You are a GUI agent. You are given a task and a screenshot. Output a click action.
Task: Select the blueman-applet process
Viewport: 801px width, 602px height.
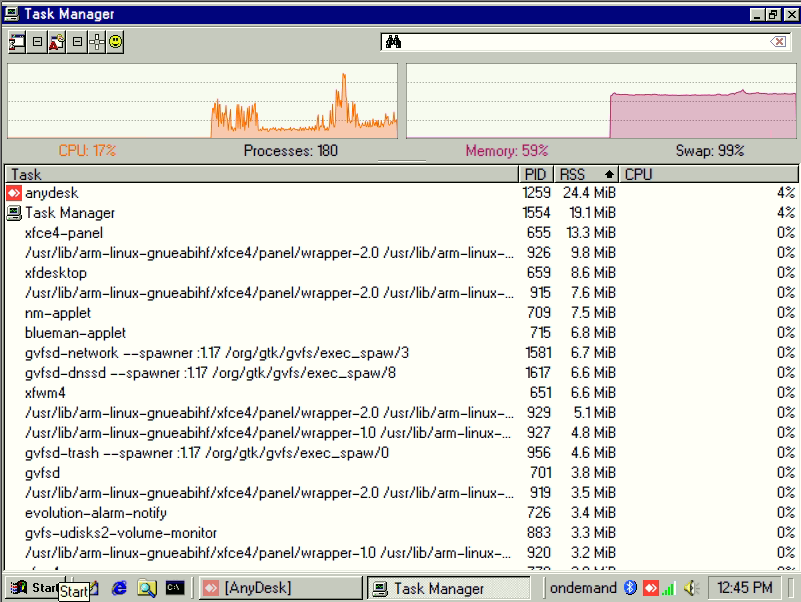click(402, 333)
